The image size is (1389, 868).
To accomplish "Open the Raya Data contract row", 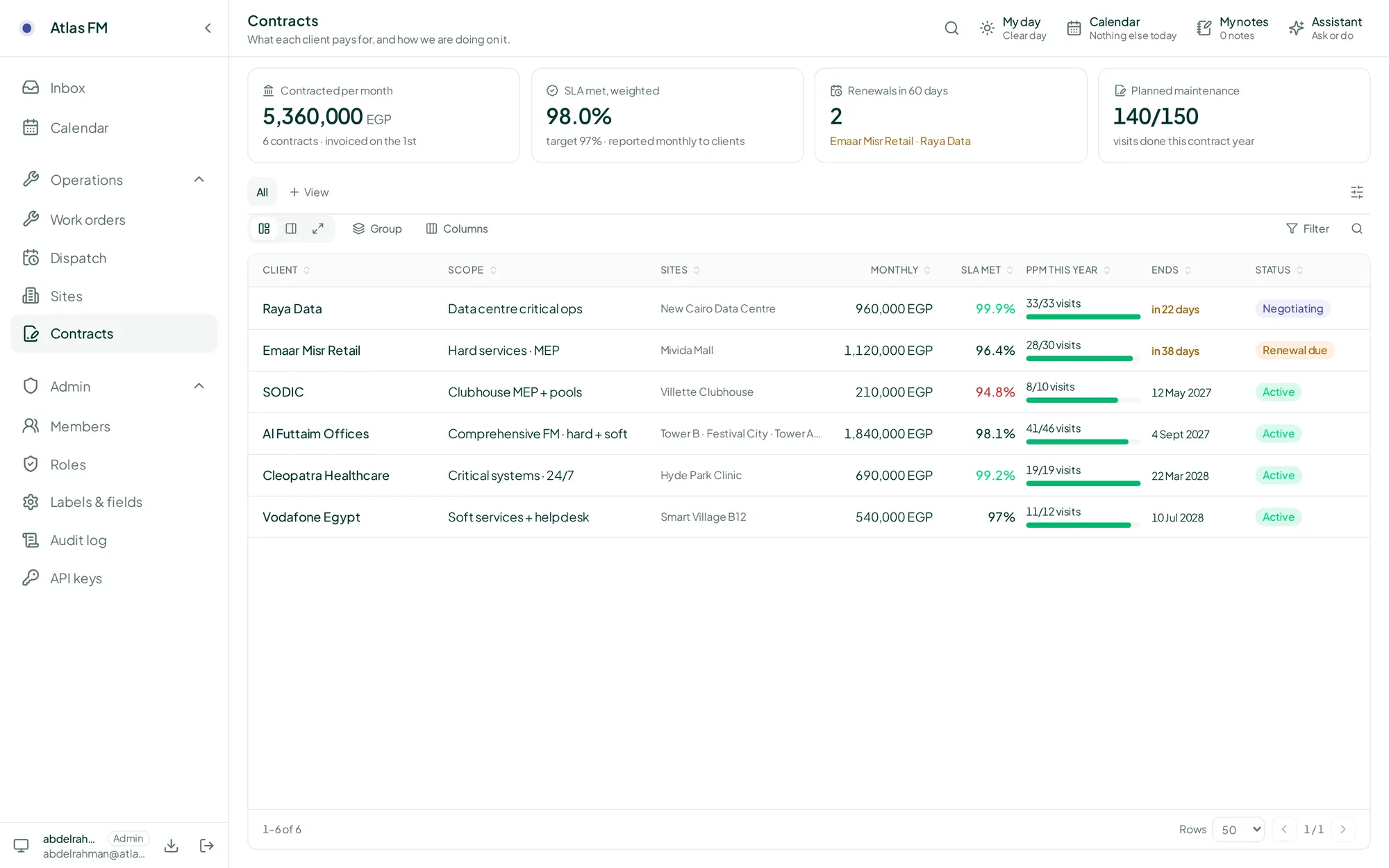I will (808, 308).
